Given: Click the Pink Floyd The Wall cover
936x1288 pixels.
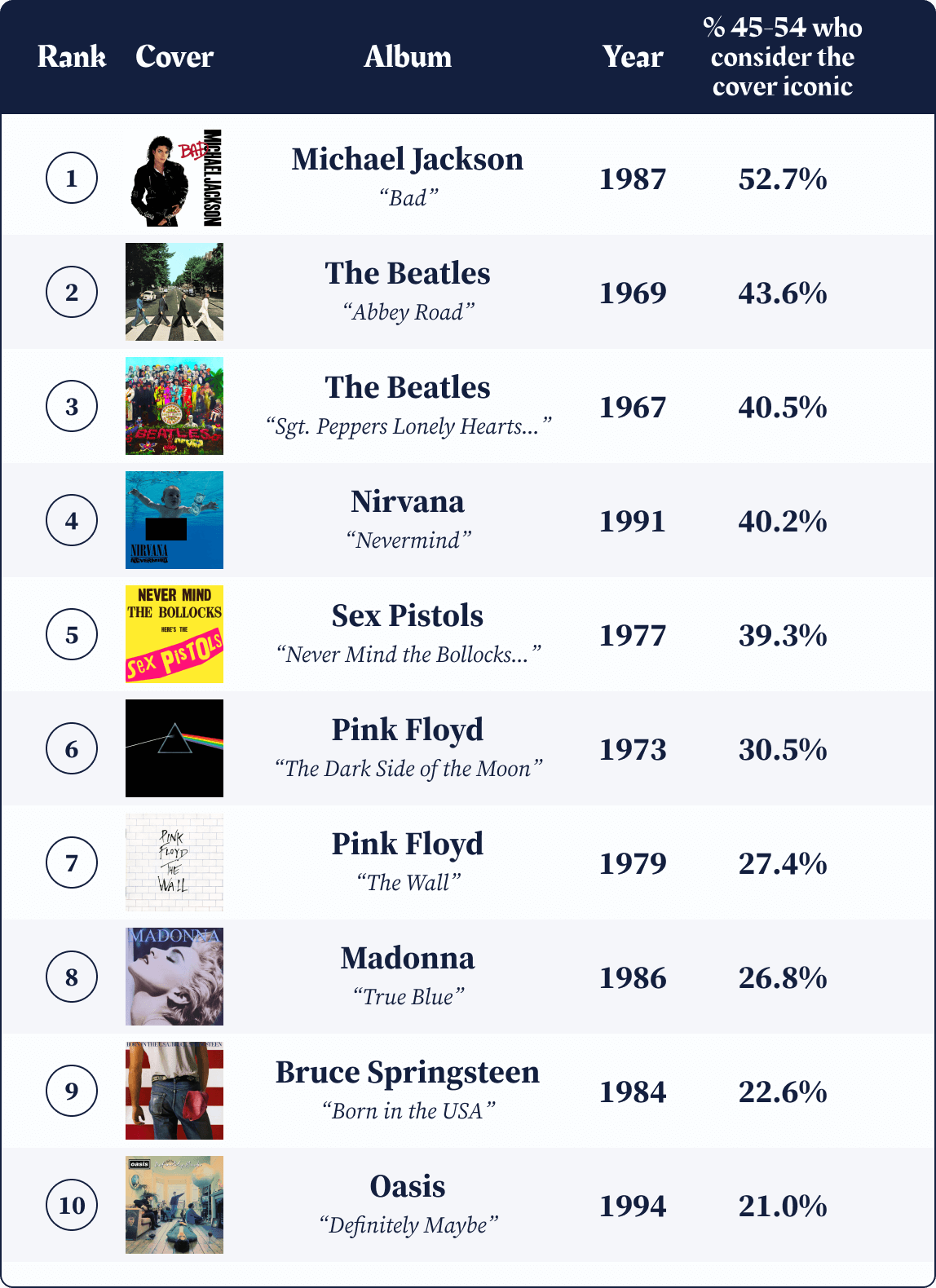Looking at the screenshot, I should pyautogui.click(x=174, y=862).
